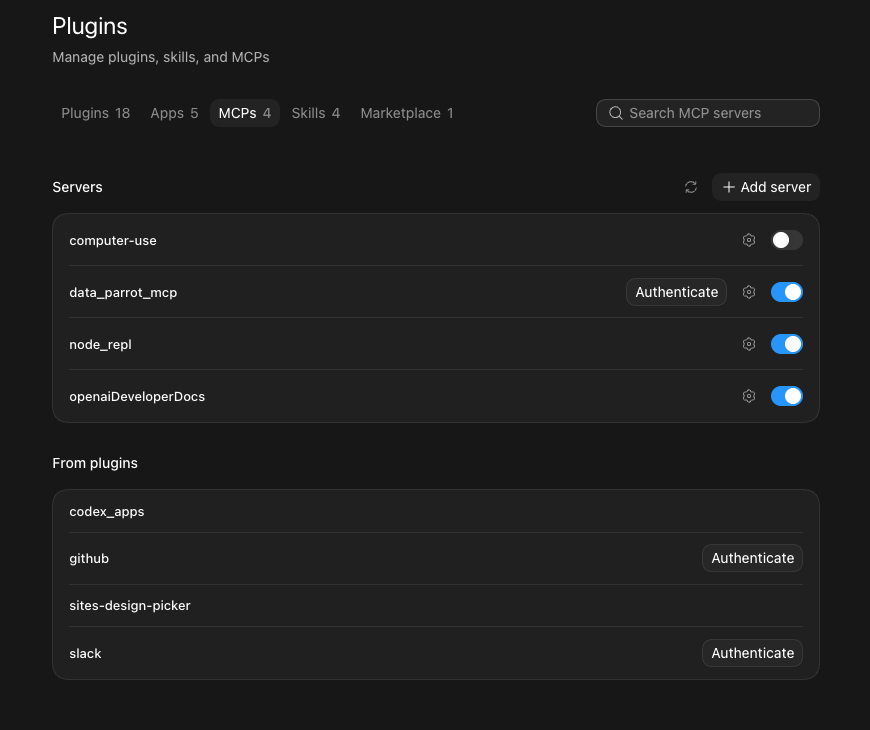Viewport: 870px width, 730px height.
Task: Select the node_repl server name
Action: point(100,344)
